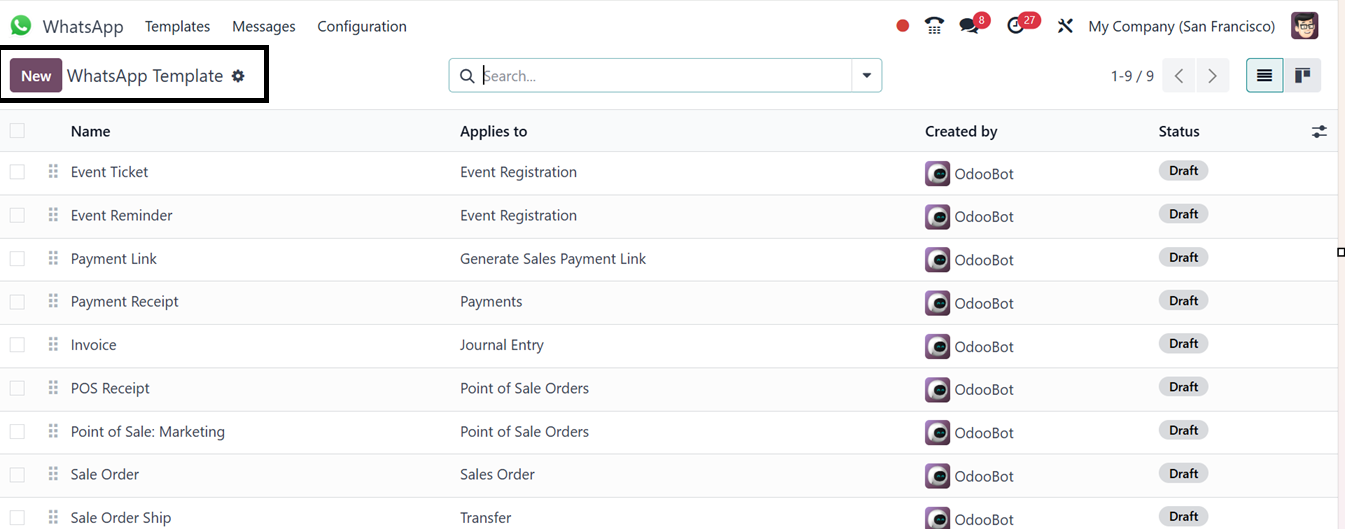
Task: Open the Templates menu
Action: pyautogui.click(x=177, y=26)
